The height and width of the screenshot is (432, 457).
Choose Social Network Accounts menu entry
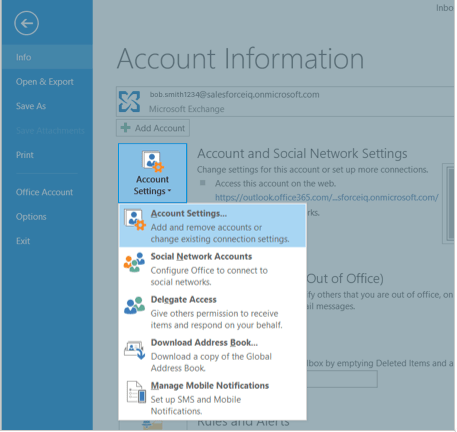pyautogui.click(x=213, y=269)
